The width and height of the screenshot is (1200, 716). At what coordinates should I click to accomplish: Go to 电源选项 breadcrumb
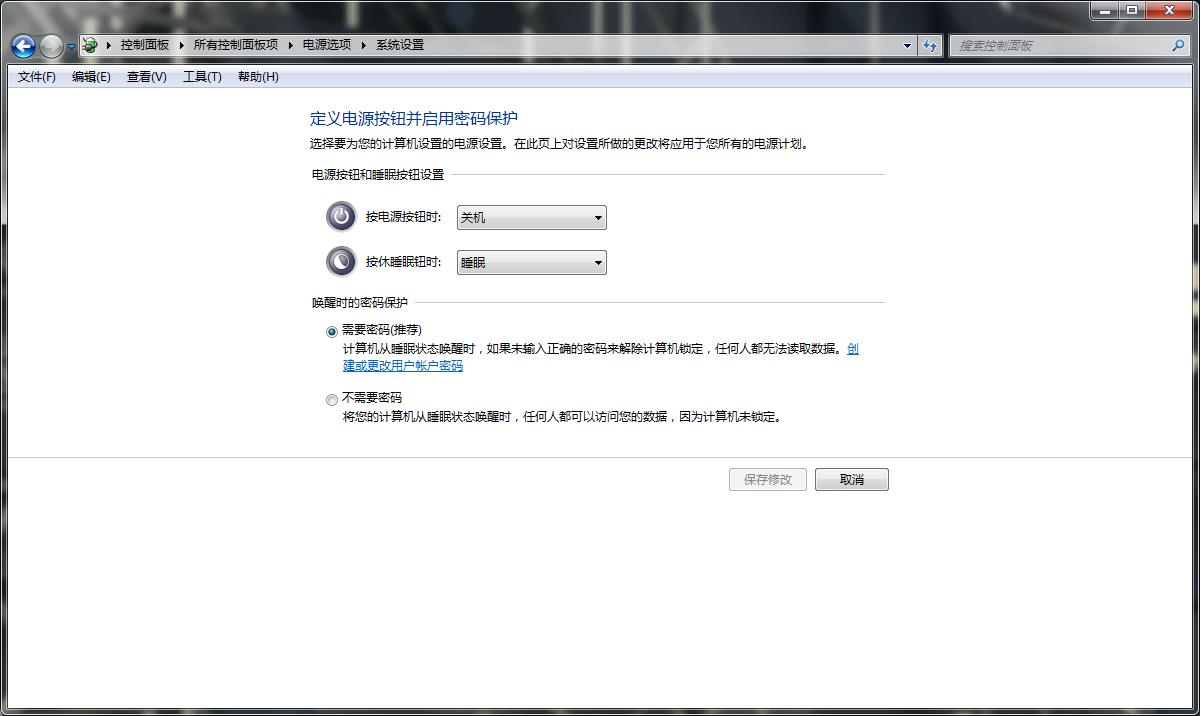[x=327, y=45]
